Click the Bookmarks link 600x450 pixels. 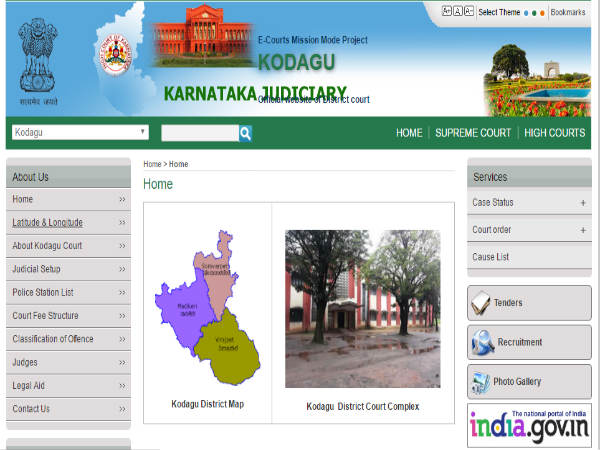[567, 13]
